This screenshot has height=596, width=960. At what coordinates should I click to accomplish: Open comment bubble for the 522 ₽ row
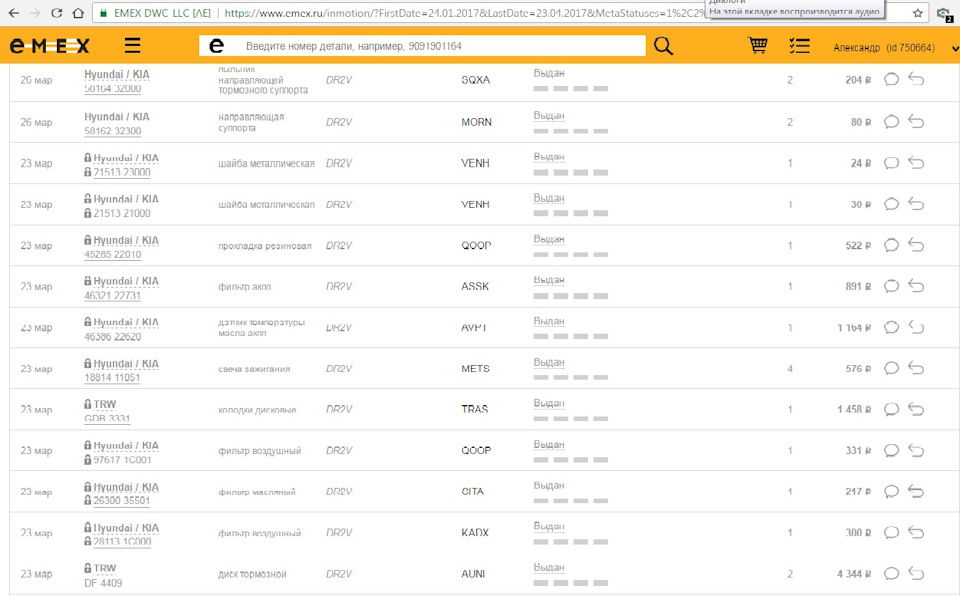[x=891, y=245]
